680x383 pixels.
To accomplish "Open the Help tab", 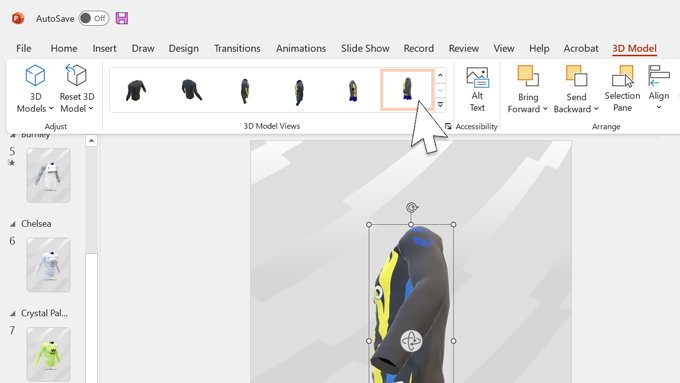I will 539,48.
